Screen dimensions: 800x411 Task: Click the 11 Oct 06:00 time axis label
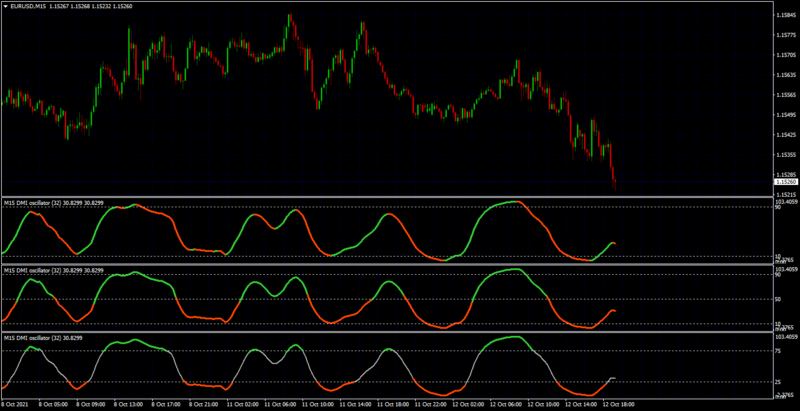point(282,404)
